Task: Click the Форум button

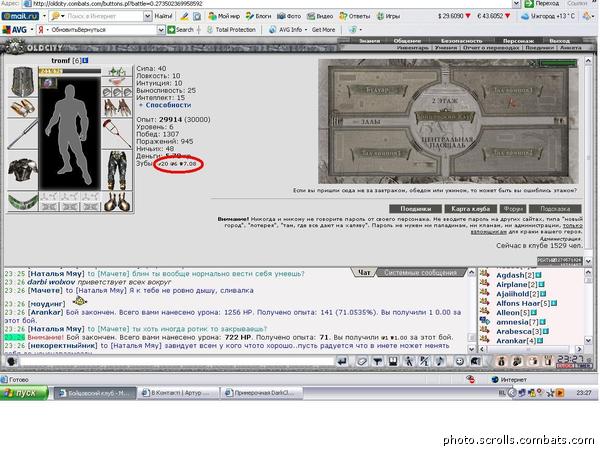Action: click(513, 209)
